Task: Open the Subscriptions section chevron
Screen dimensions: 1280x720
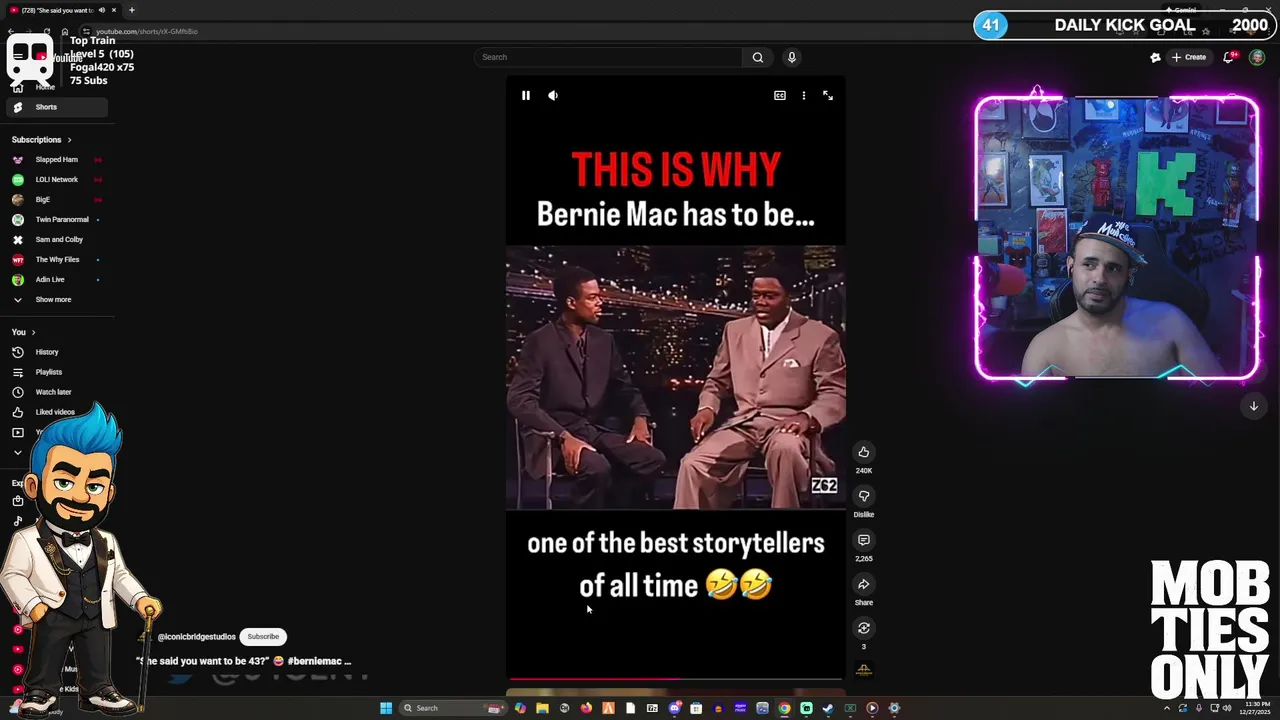Action: point(69,140)
